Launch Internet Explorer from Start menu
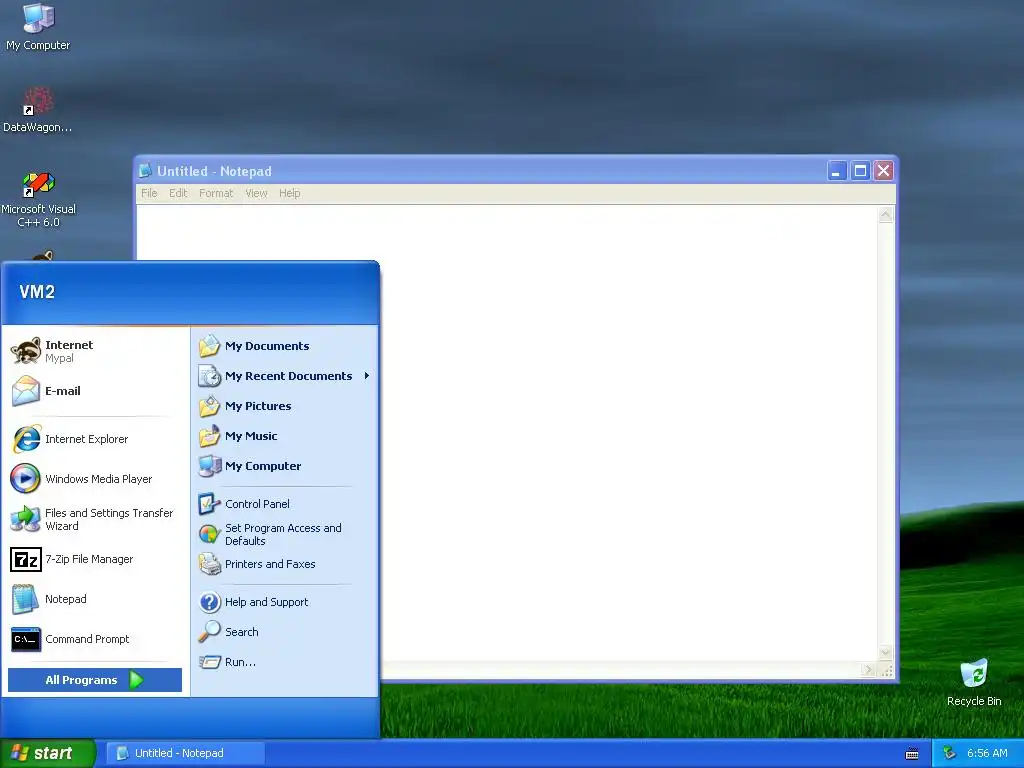1024x768 pixels. pyautogui.click(x=95, y=439)
